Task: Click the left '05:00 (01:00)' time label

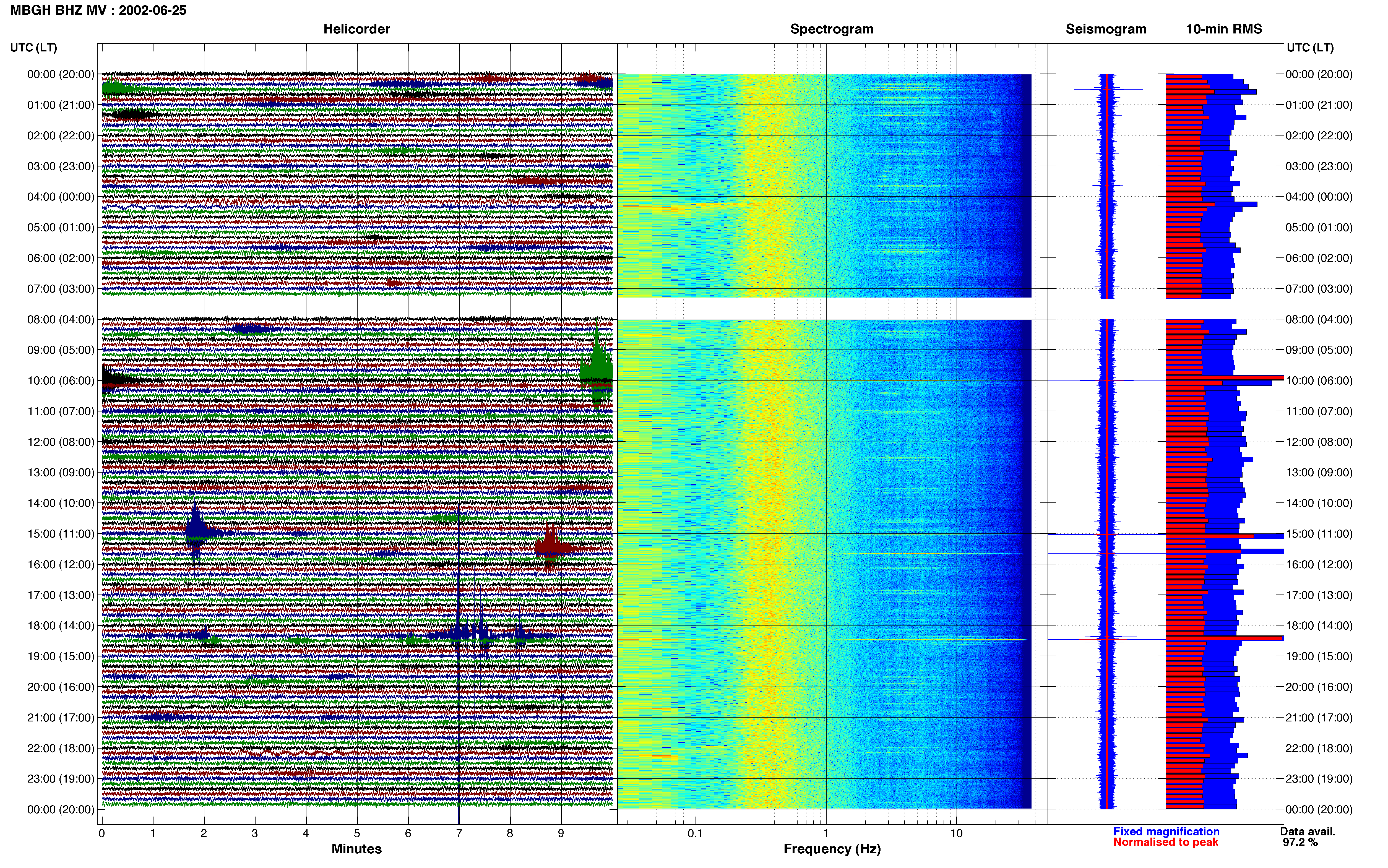Action: click(x=61, y=227)
